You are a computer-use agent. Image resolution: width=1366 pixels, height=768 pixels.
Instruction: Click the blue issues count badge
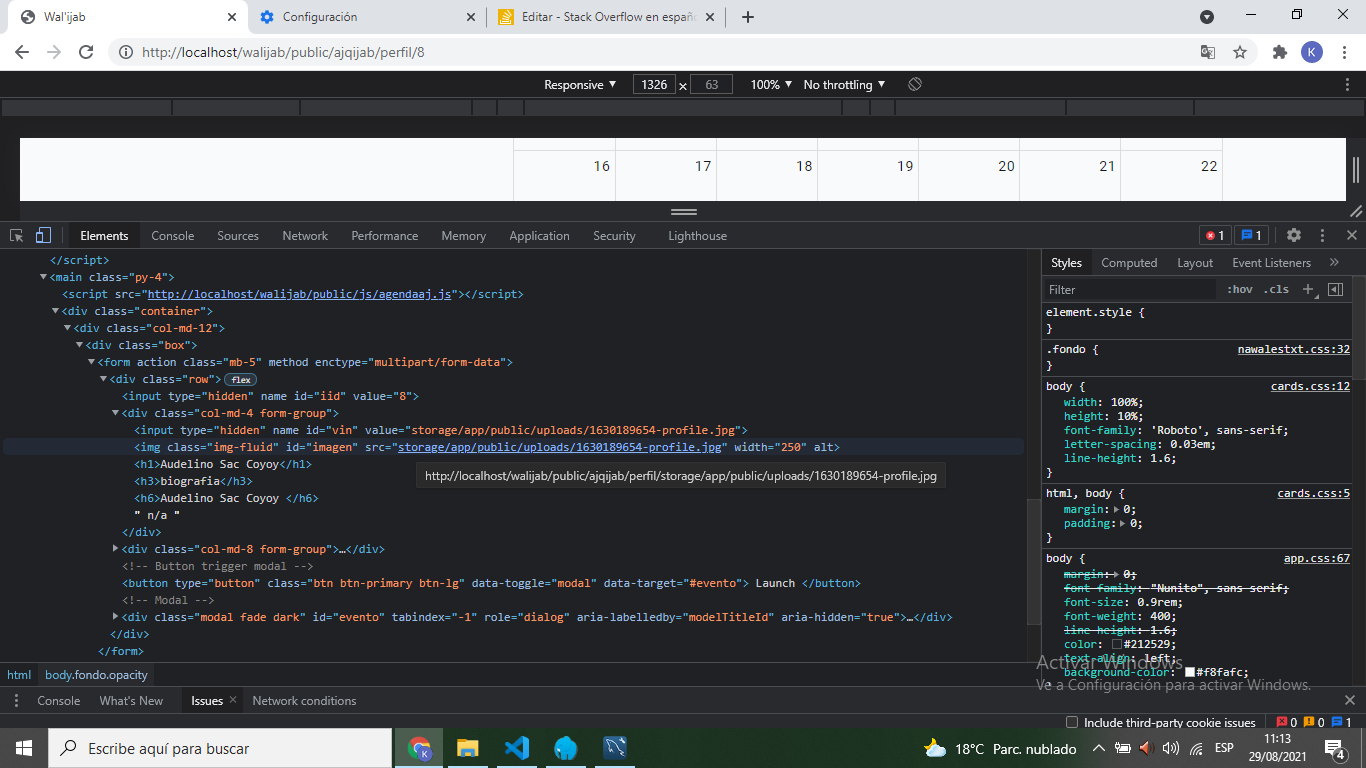1251,236
